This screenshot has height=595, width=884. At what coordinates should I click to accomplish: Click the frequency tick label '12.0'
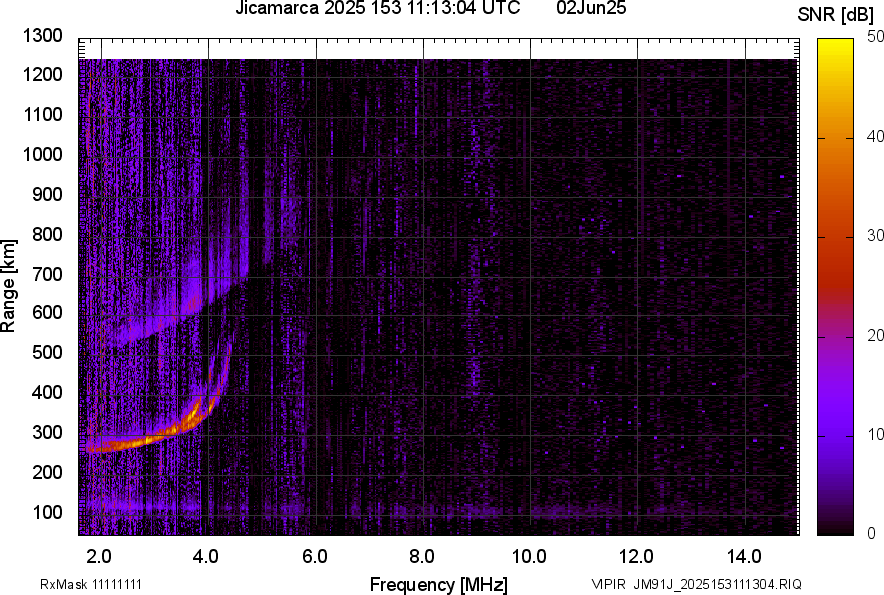pos(636,557)
